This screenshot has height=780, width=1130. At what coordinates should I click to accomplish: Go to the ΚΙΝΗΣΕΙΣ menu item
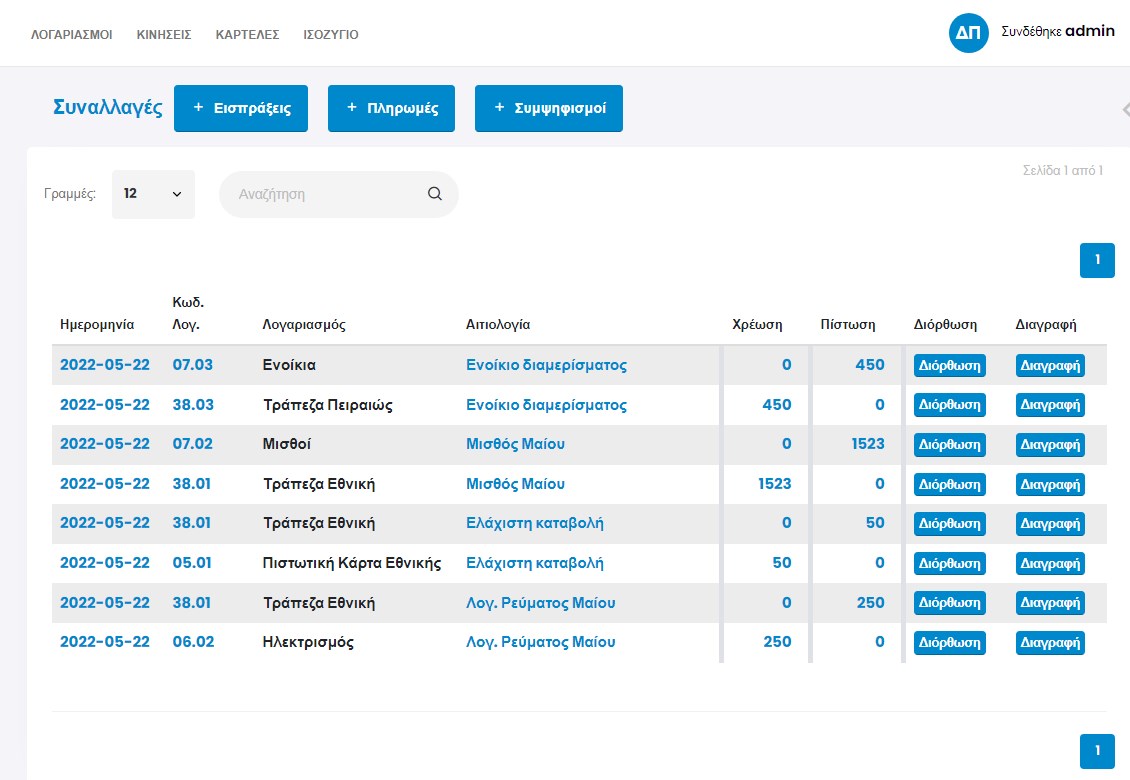(164, 35)
